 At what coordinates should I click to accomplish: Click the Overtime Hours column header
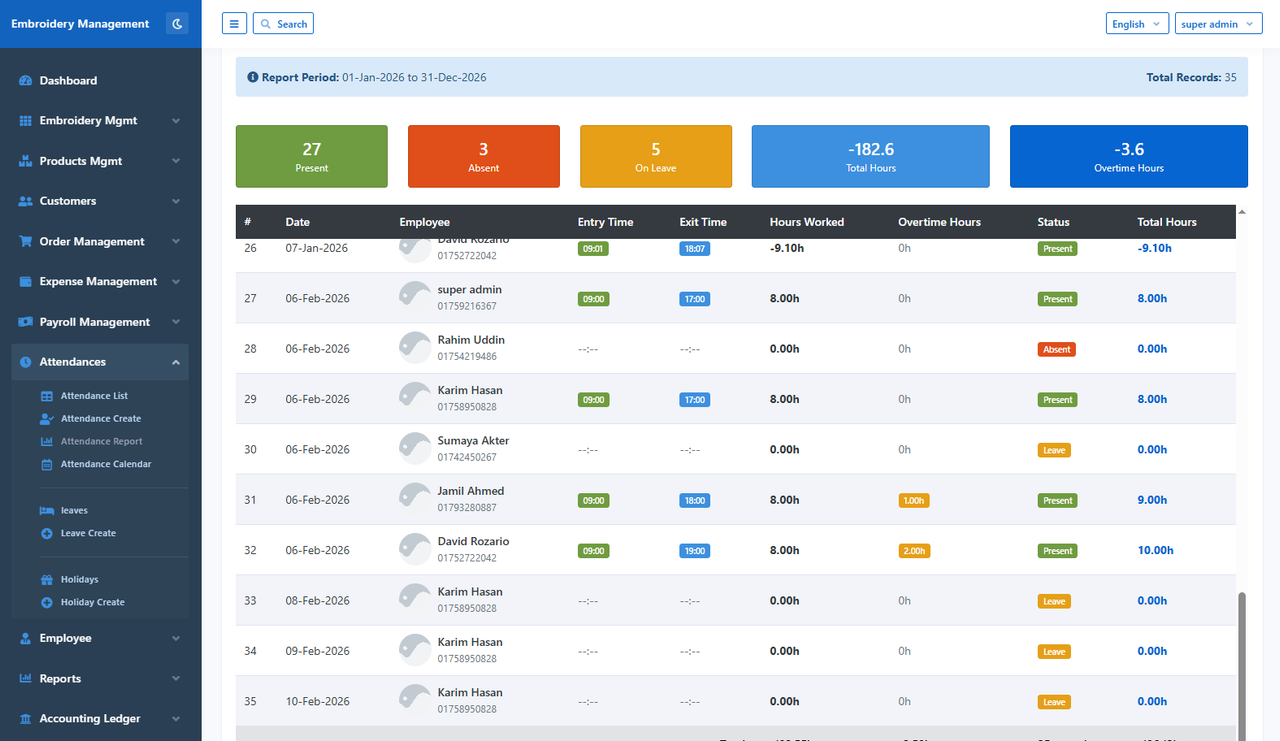point(940,222)
